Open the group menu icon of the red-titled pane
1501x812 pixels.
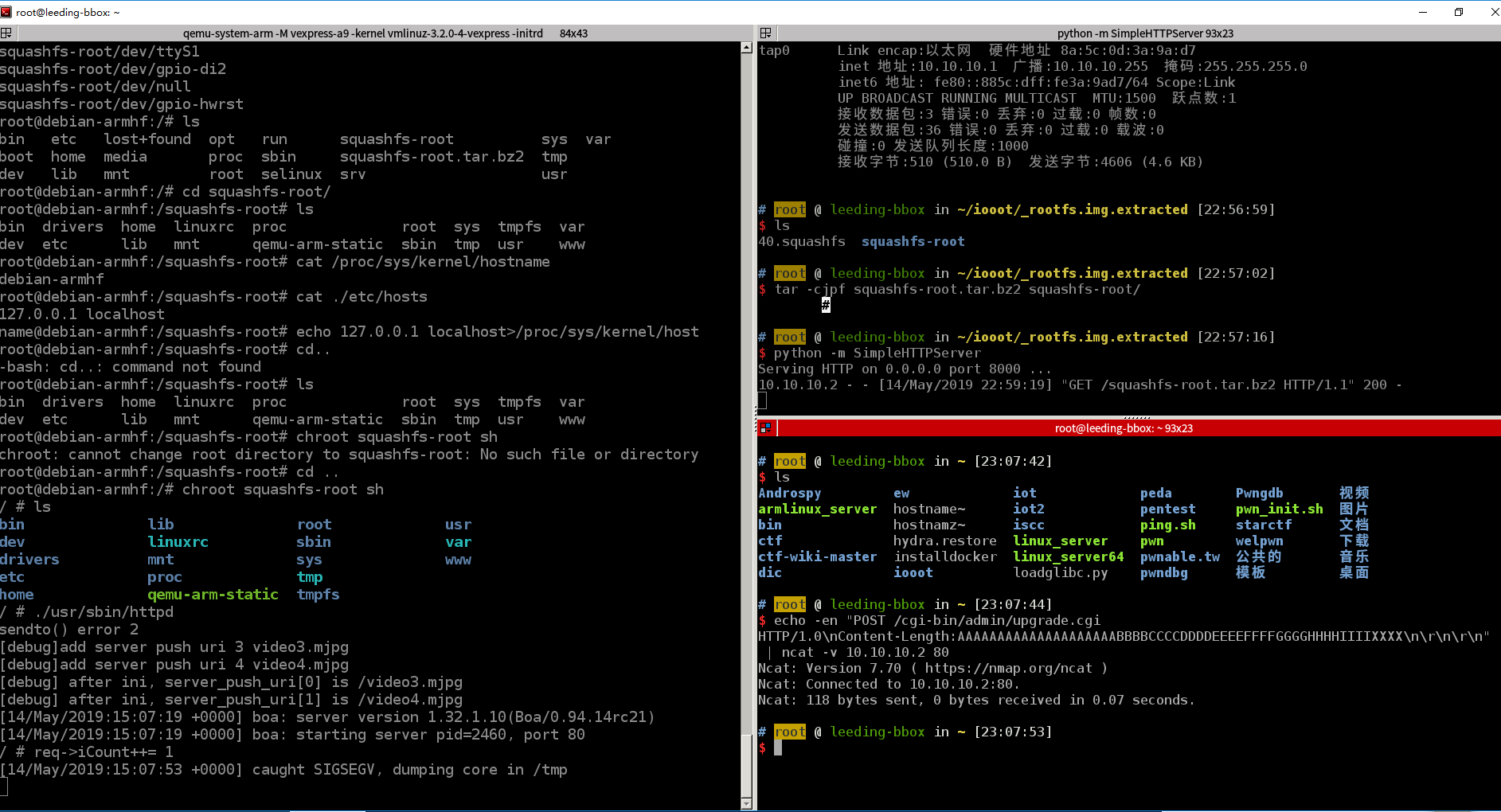pyautogui.click(x=766, y=428)
